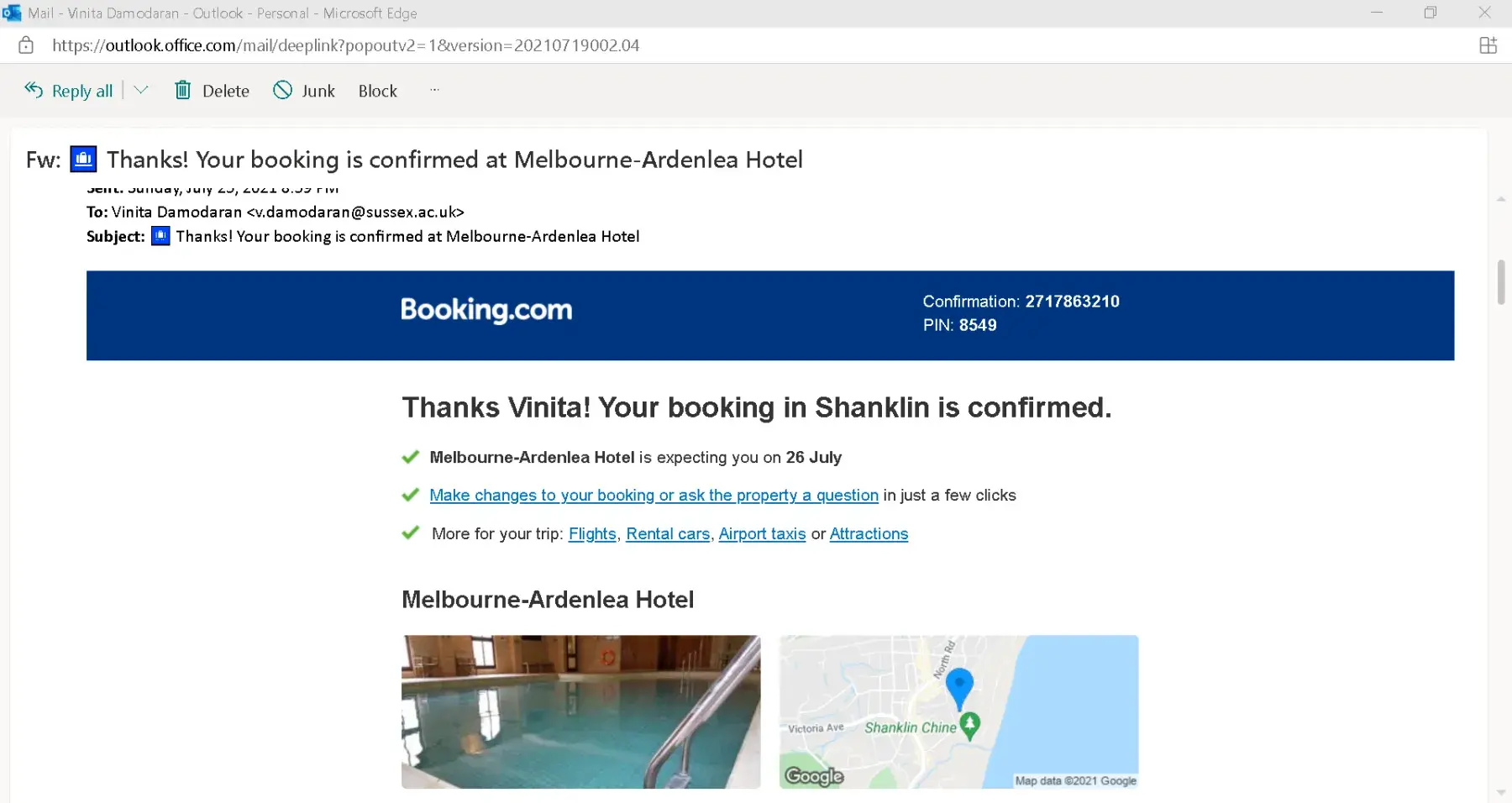Click the hotel swimming pool photo
1512x803 pixels.
580,711
